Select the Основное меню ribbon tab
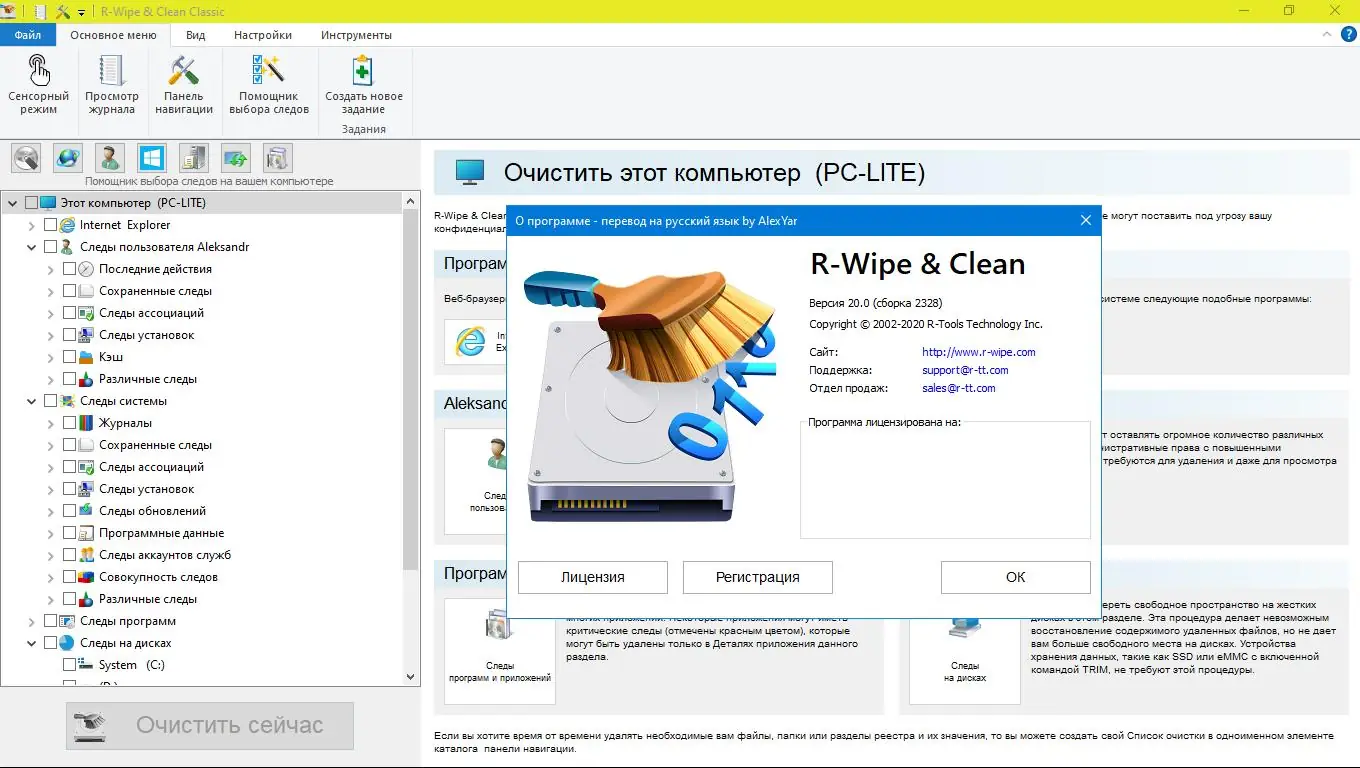1360x768 pixels. (113, 35)
